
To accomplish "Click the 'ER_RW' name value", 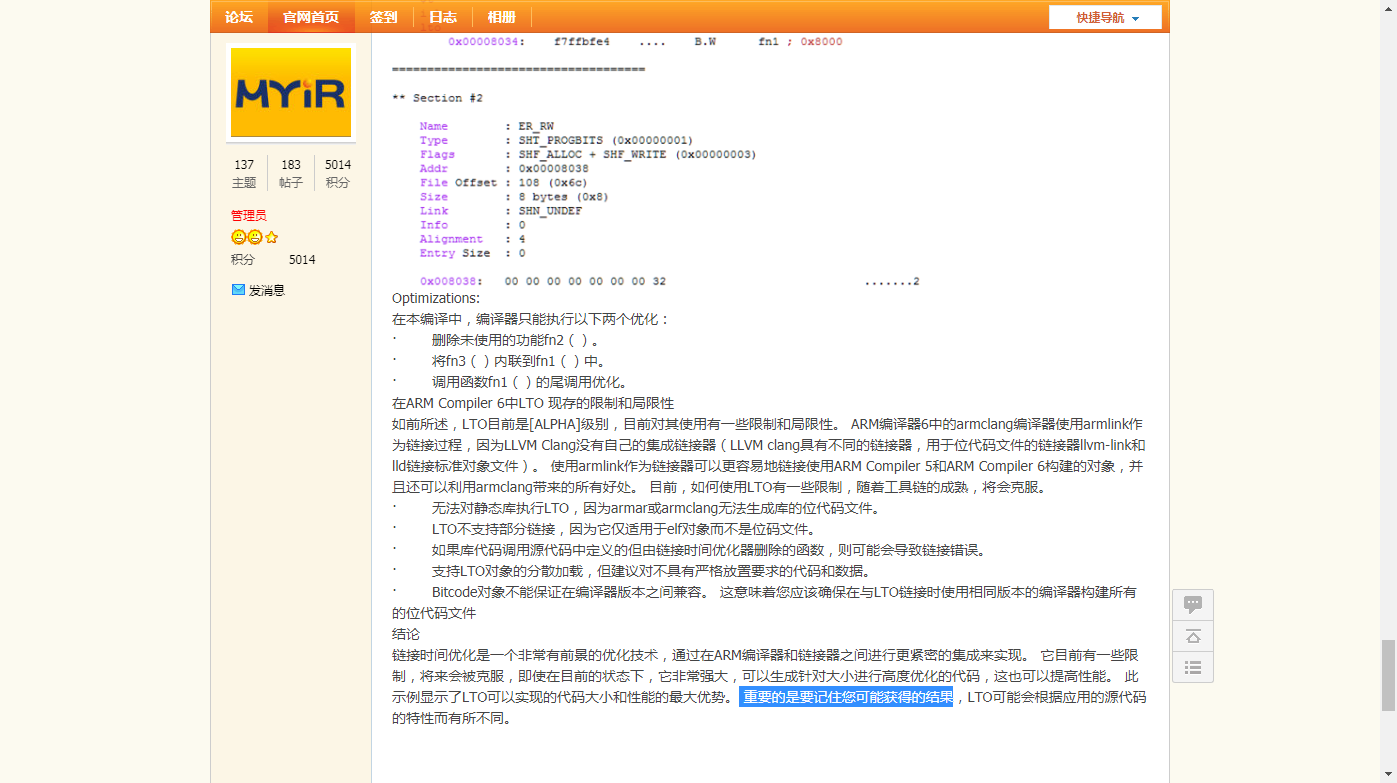I will tap(536, 126).
